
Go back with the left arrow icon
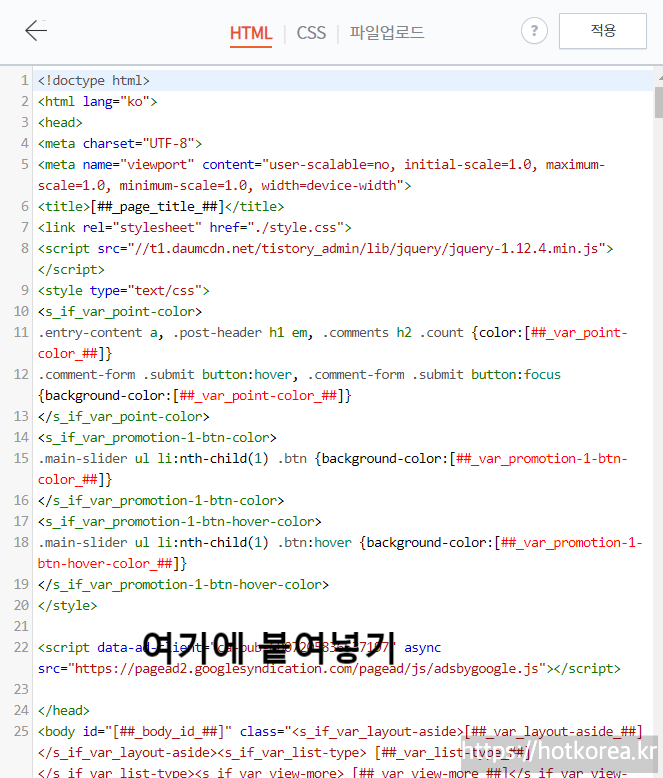click(x=36, y=31)
